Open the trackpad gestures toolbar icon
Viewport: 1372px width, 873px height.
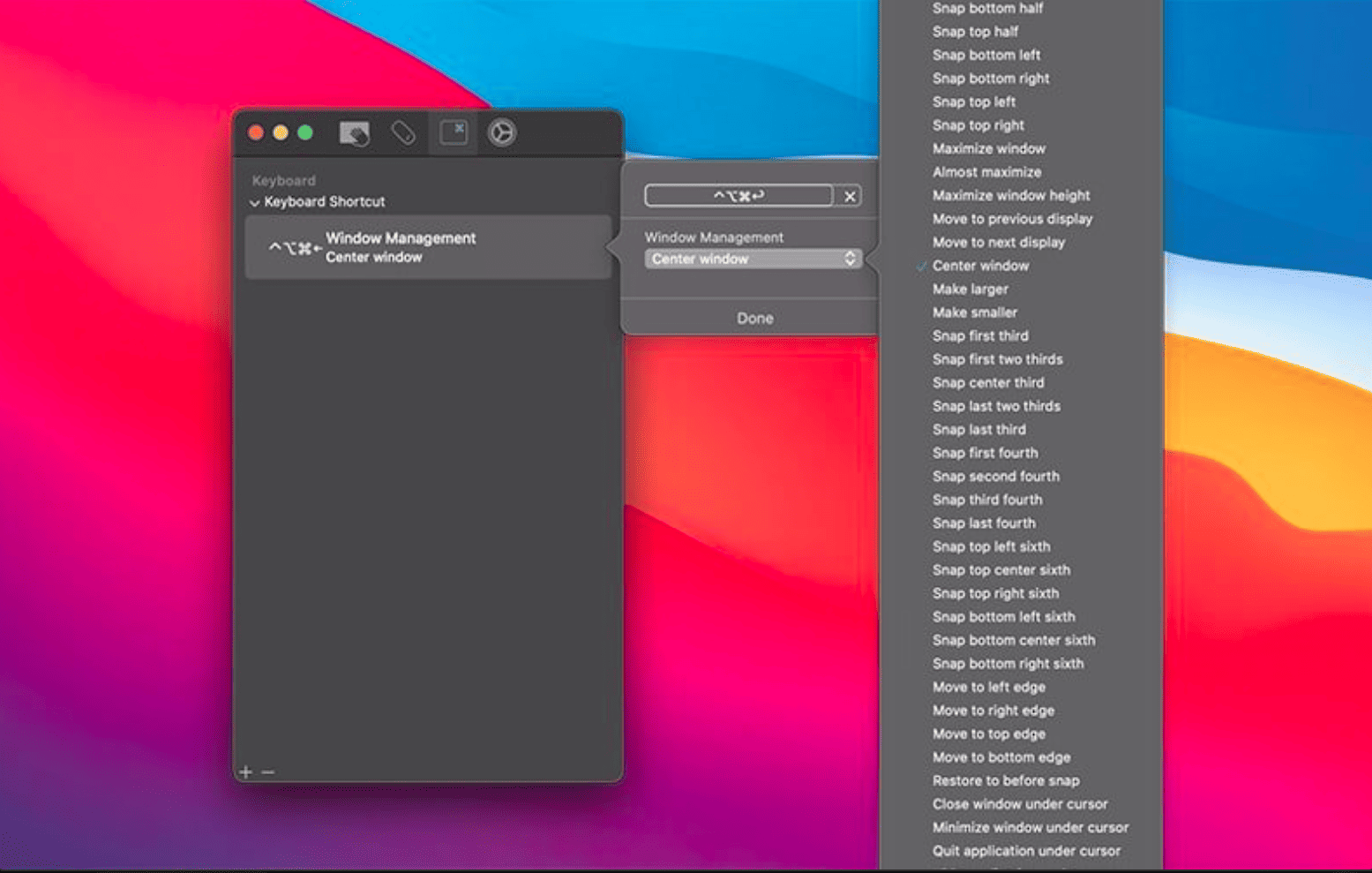(355, 133)
